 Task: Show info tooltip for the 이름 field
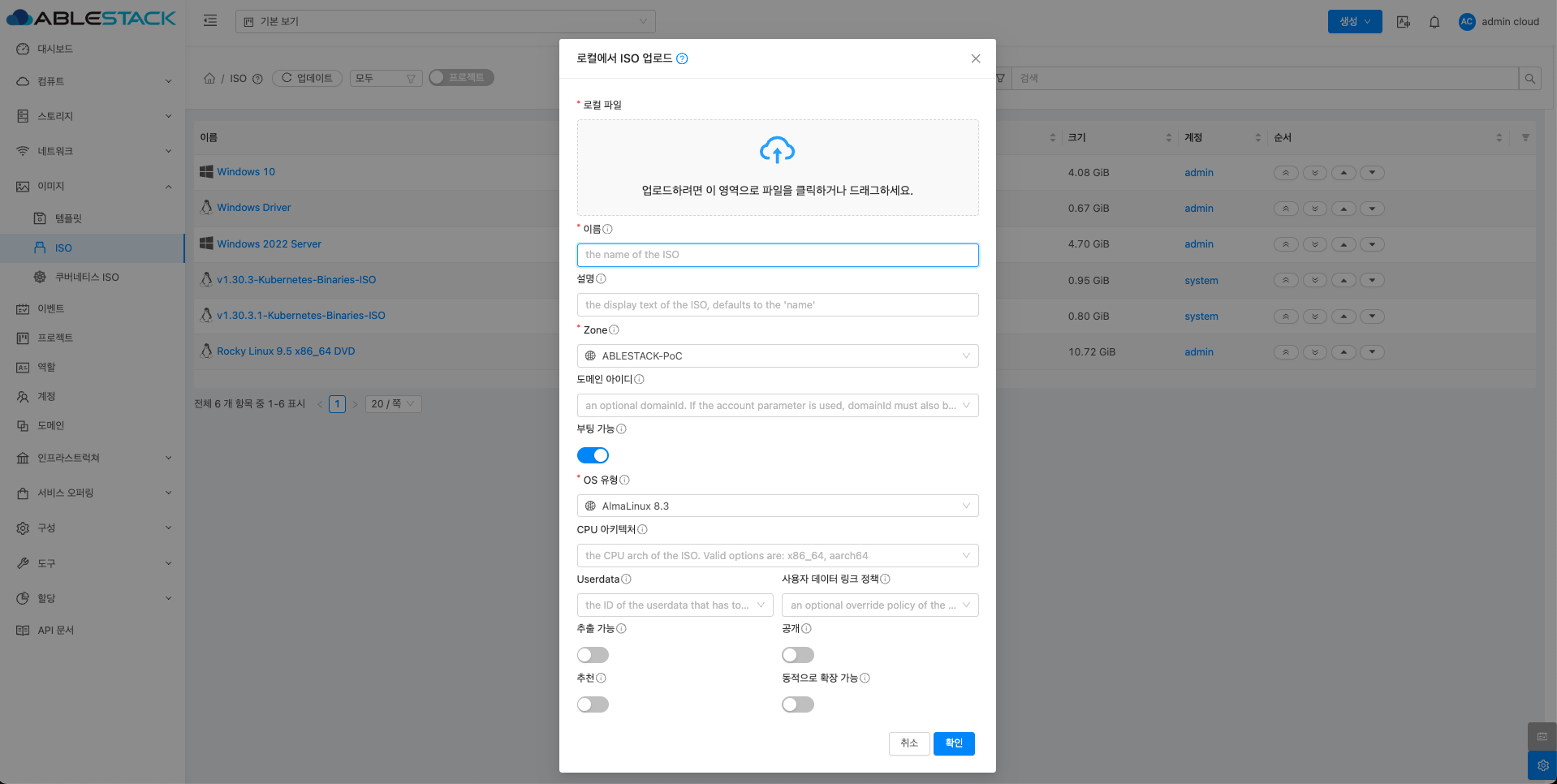click(607, 229)
